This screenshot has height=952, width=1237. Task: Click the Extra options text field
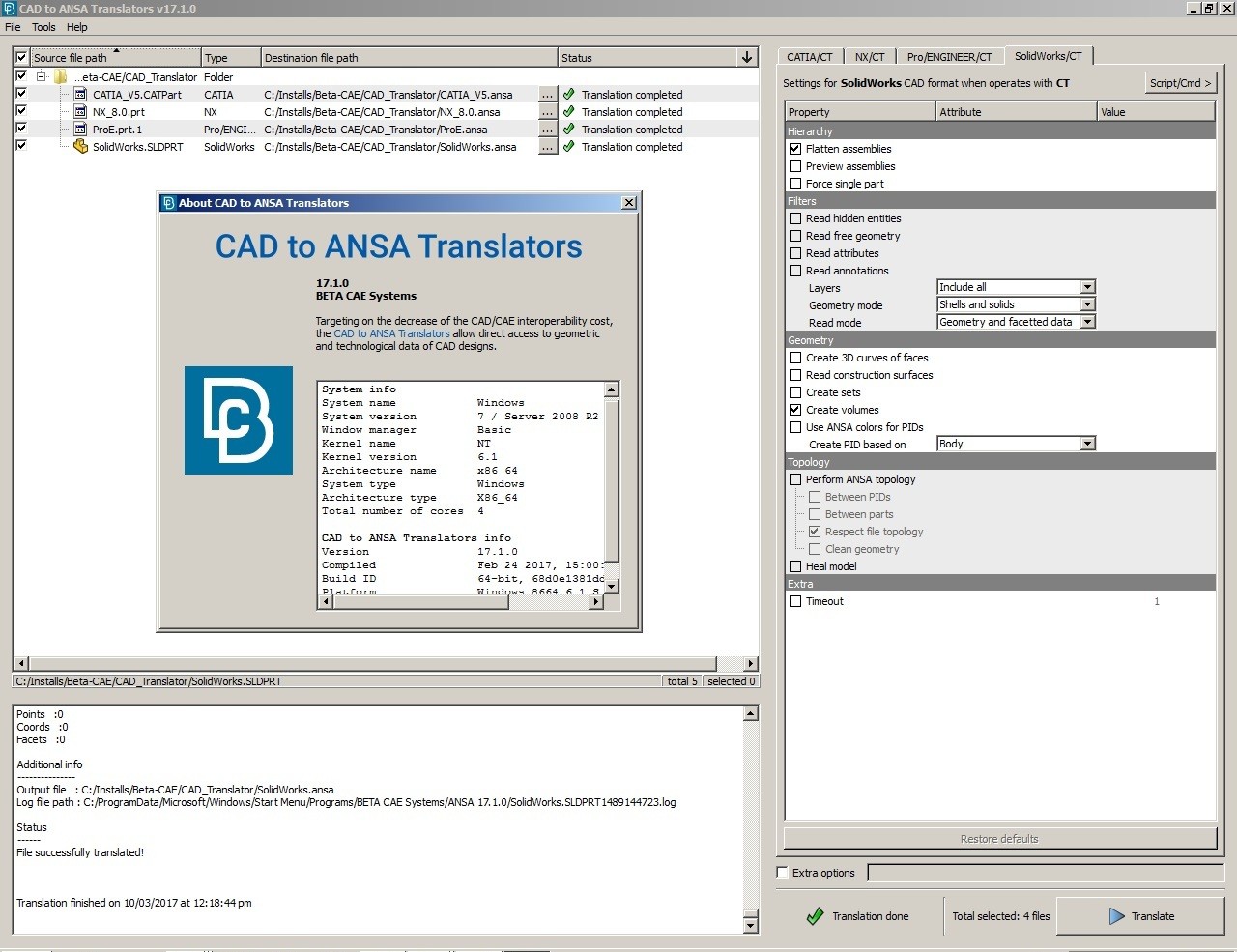[x=1046, y=873]
